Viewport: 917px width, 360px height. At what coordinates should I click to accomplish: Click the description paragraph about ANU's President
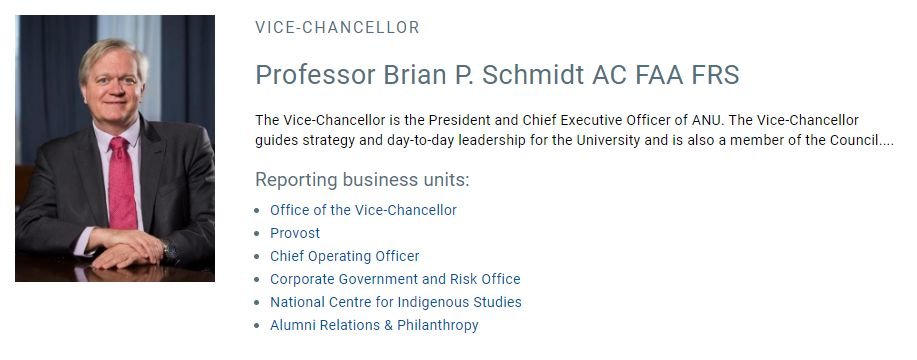click(574, 130)
